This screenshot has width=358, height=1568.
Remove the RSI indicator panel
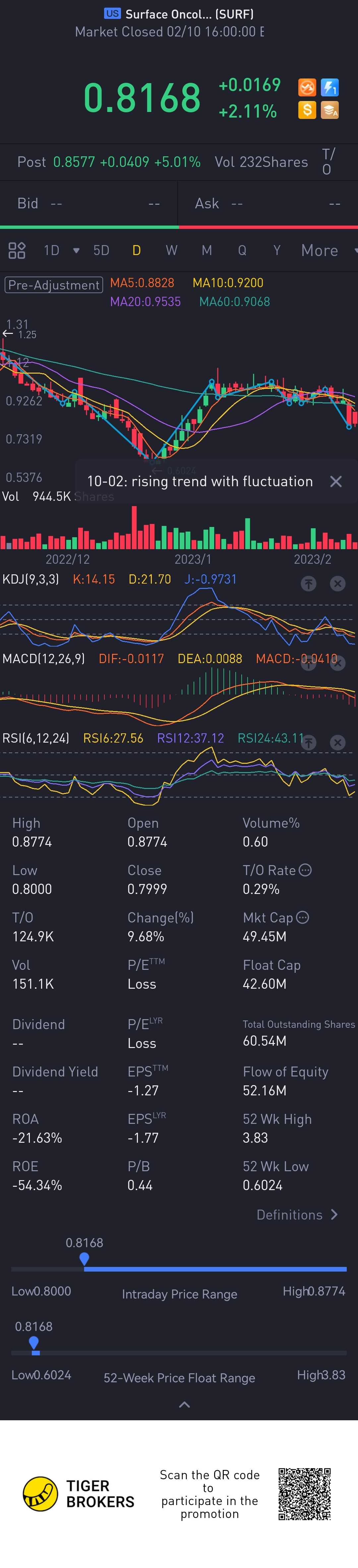pos(338,743)
